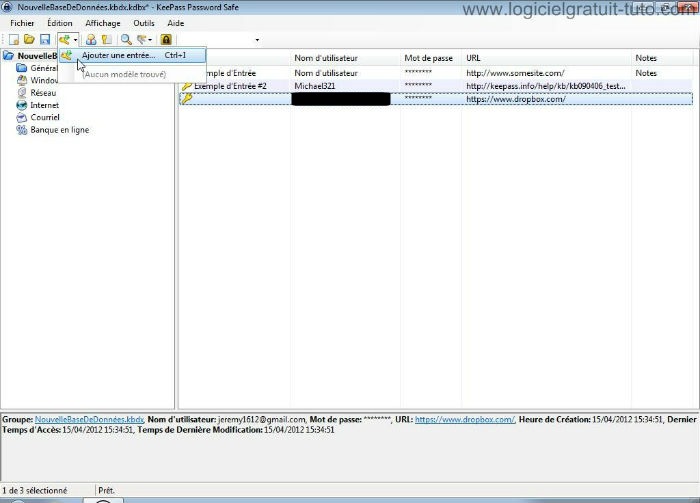The height and width of the screenshot is (503, 700).
Task: Open the Outils menu
Action: pos(144,23)
